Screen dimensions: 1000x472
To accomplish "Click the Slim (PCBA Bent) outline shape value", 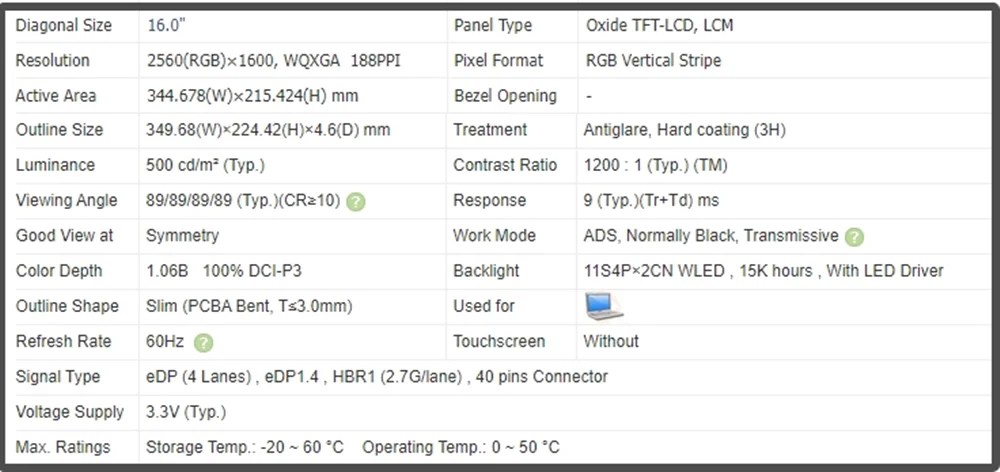I will point(249,306).
